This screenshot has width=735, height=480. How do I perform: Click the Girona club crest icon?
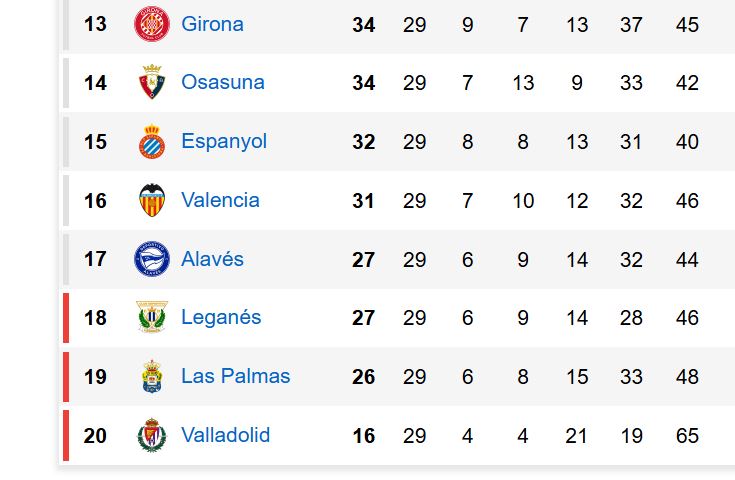tap(152, 24)
